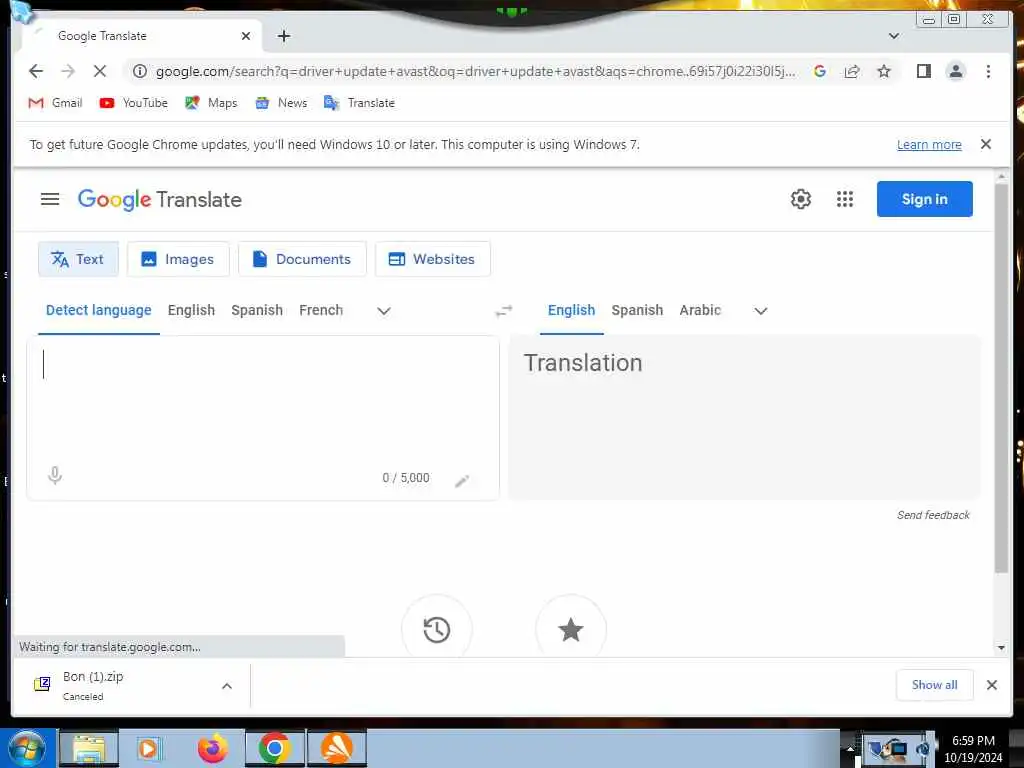Stop loading the page
This screenshot has height=768, width=1024.
pyautogui.click(x=100, y=71)
